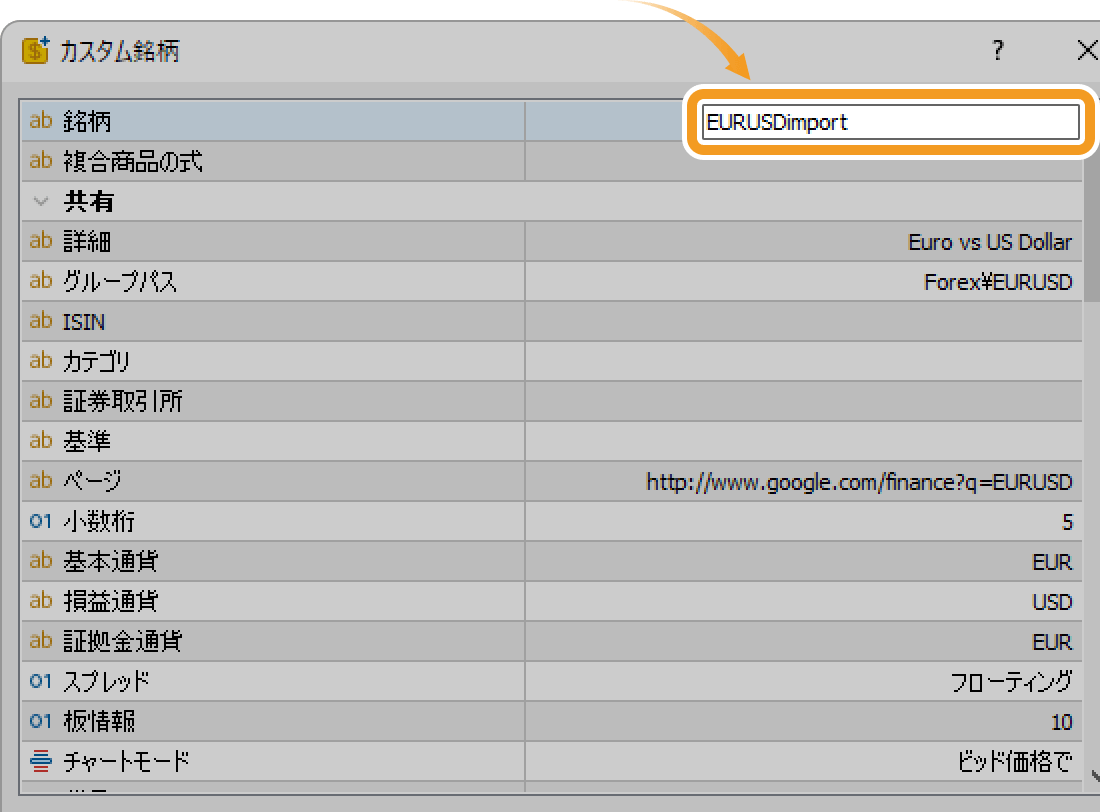Click the empty 証券取引所 value cell
Viewport: 1100px width, 812px height.
(803, 401)
